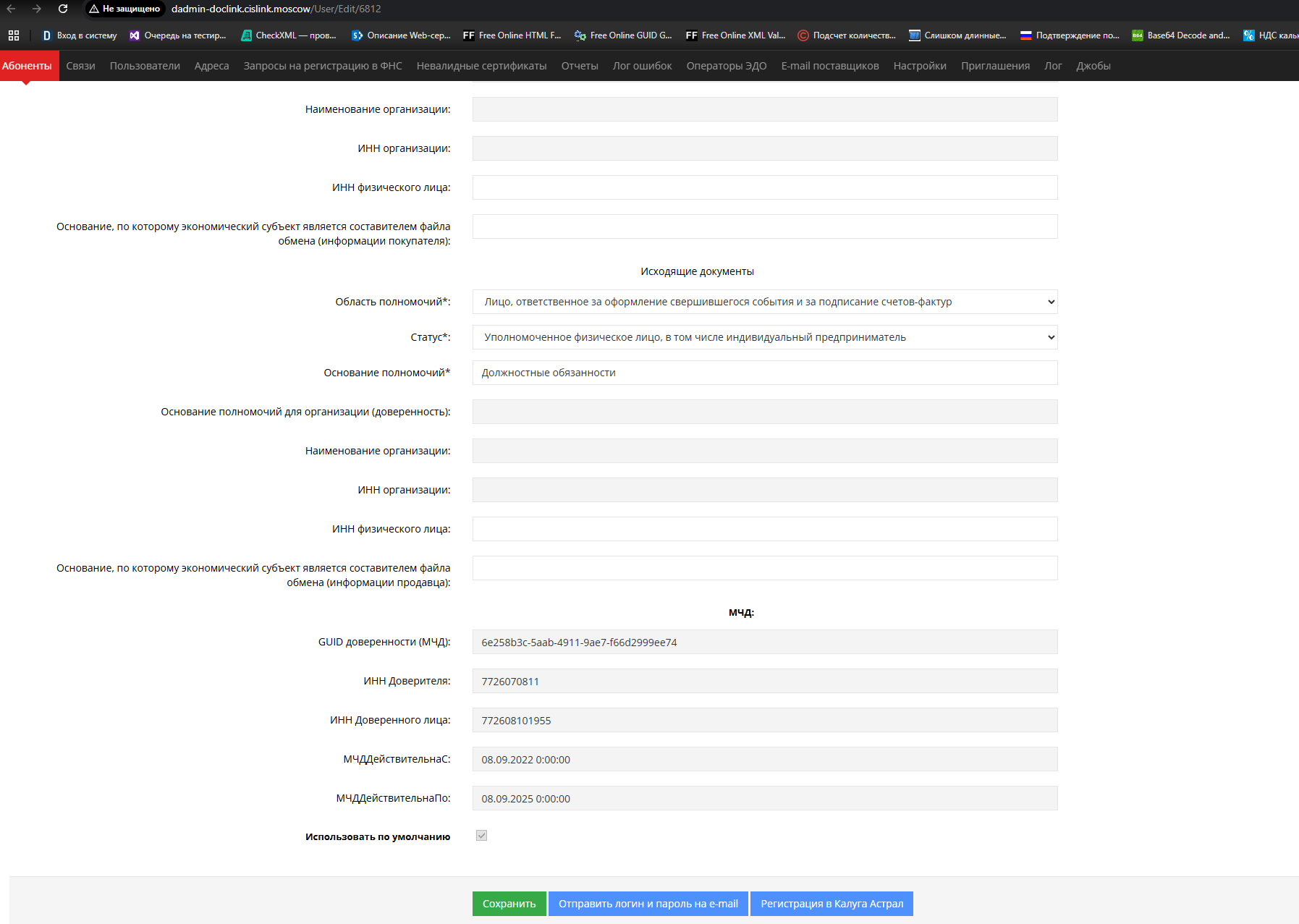Click the 'Не защищено' security warning badge
Viewport: 1299px width, 924px height.
[124, 9]
